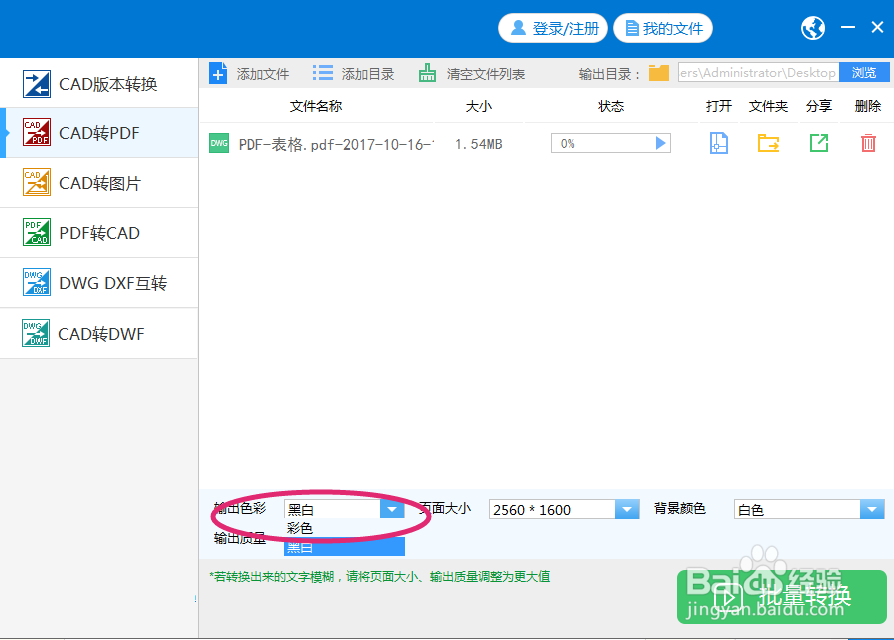Click the output directory path field
The image size is (894, 640).
[x=757, y=72]
